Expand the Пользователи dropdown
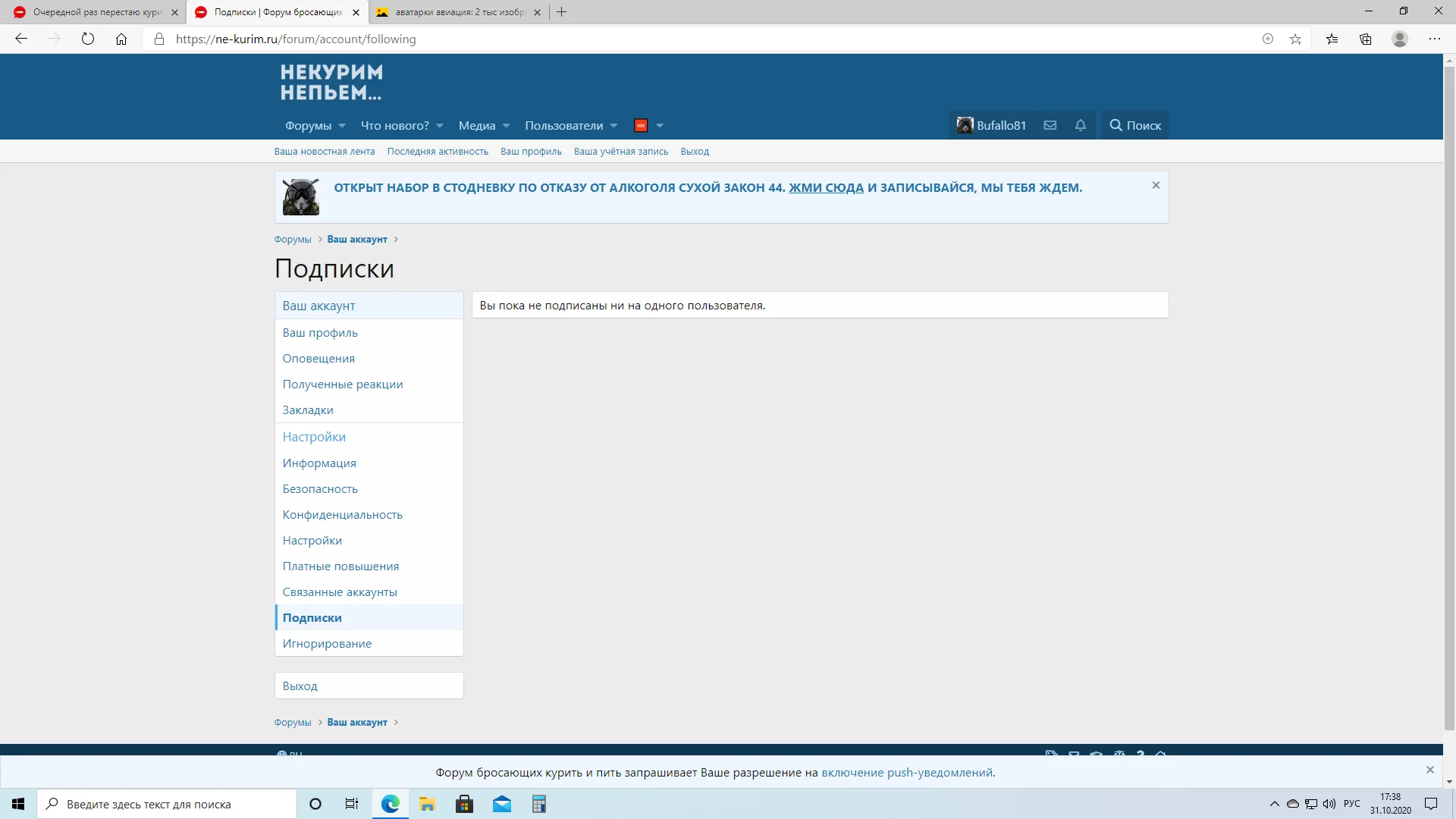This screenshot has height=819, width=1456. (x=565, y=125)
